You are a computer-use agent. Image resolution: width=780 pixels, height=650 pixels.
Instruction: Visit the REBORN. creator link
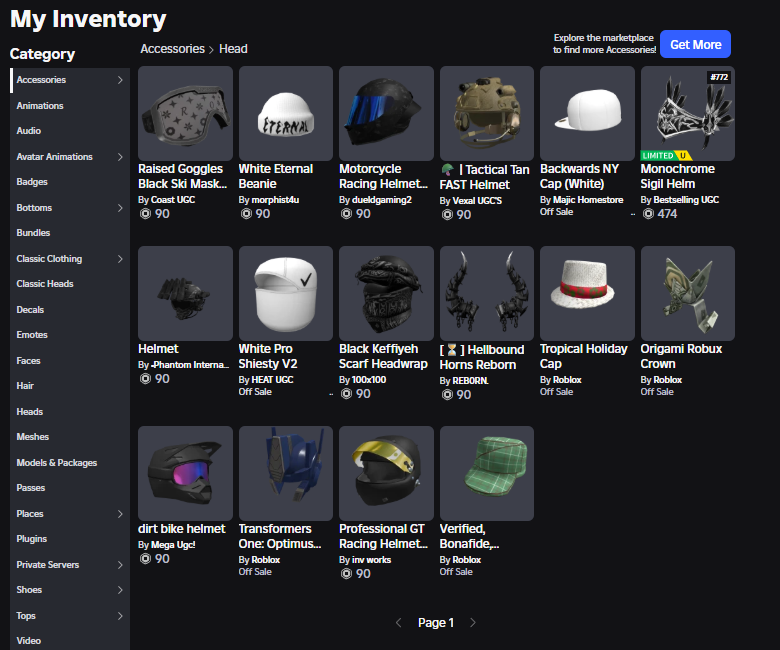click(471, 381)
